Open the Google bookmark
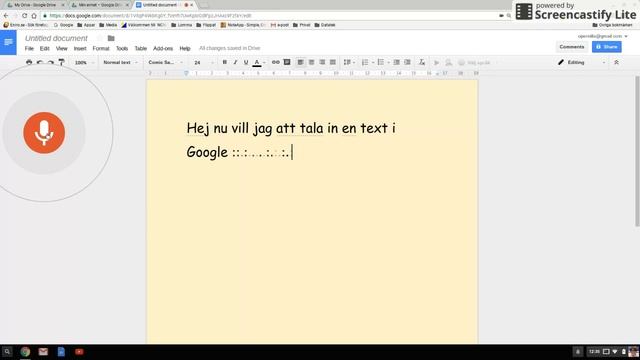640x360 pixels. coord(63,25)
